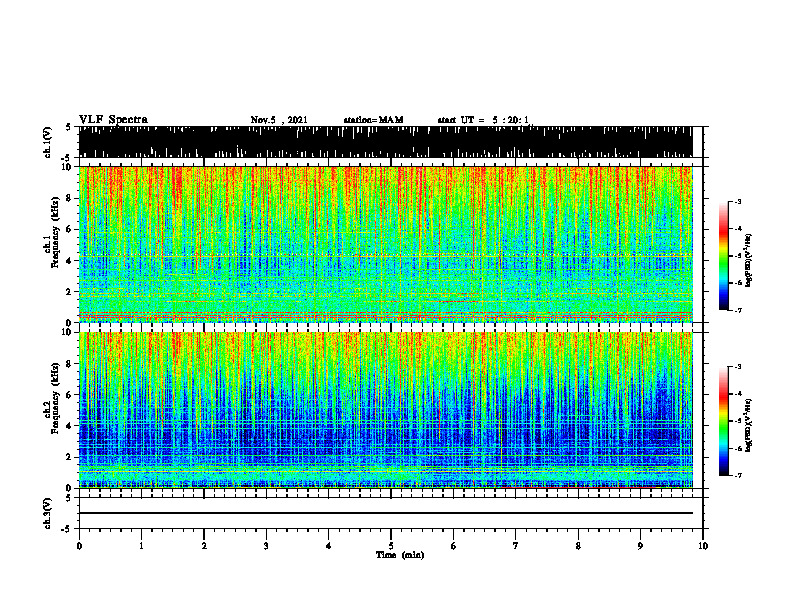Click the 'VLF Spectra' title text

(113, 120)
